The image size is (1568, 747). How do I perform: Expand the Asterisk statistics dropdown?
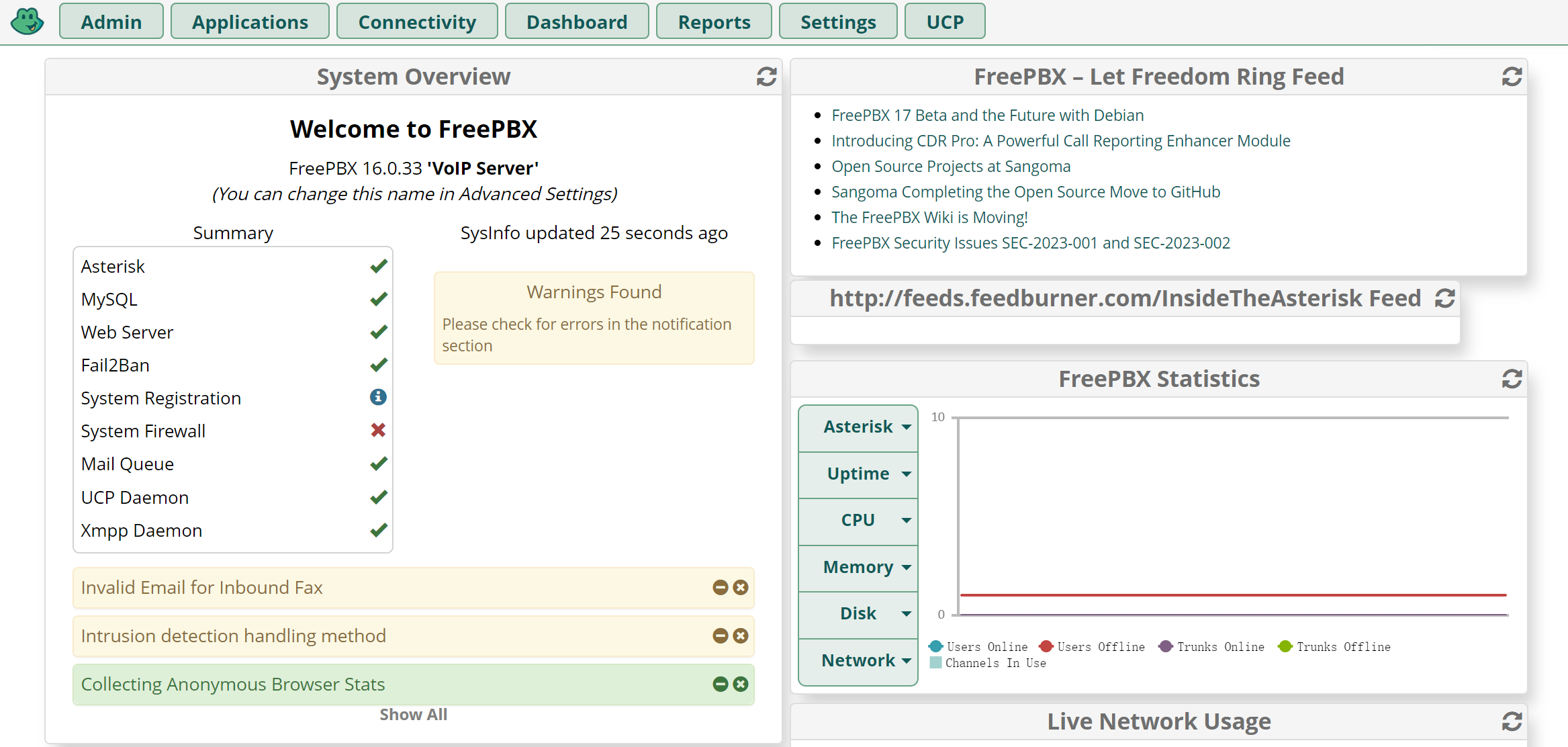[x=858, y=427]
